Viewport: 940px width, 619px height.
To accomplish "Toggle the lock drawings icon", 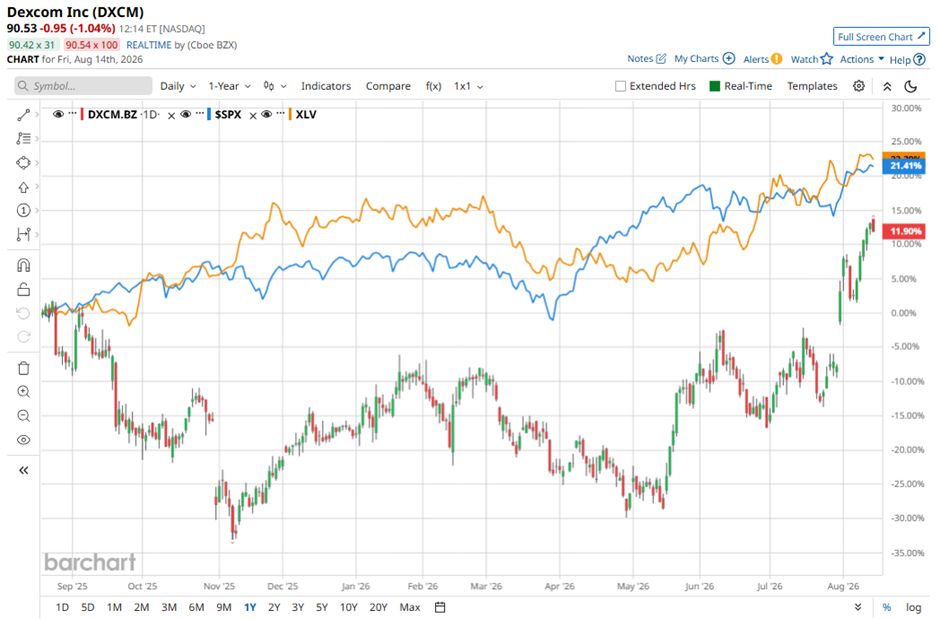I will click(x=23, y=289).
